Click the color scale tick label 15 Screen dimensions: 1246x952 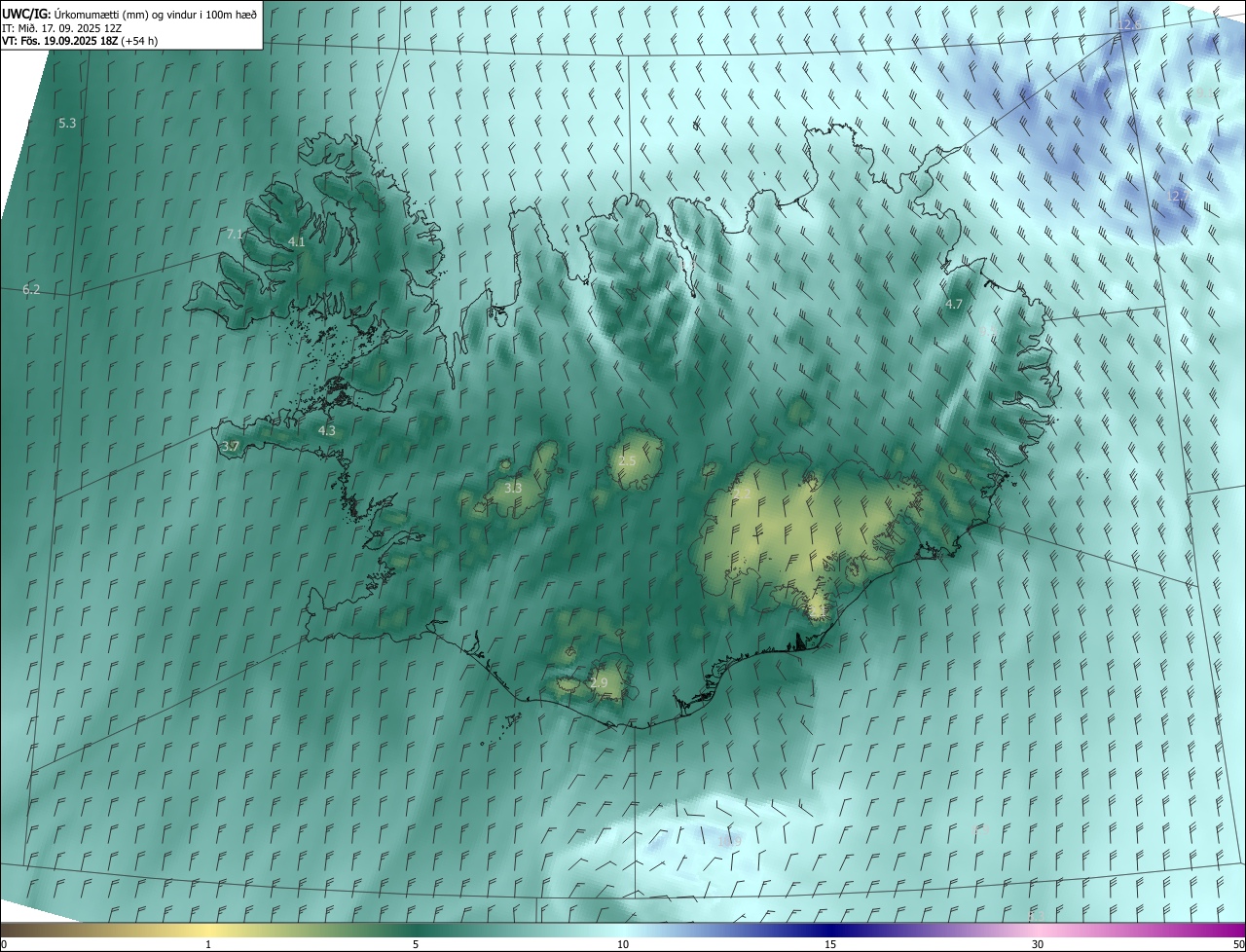click(x=830, y=944)
